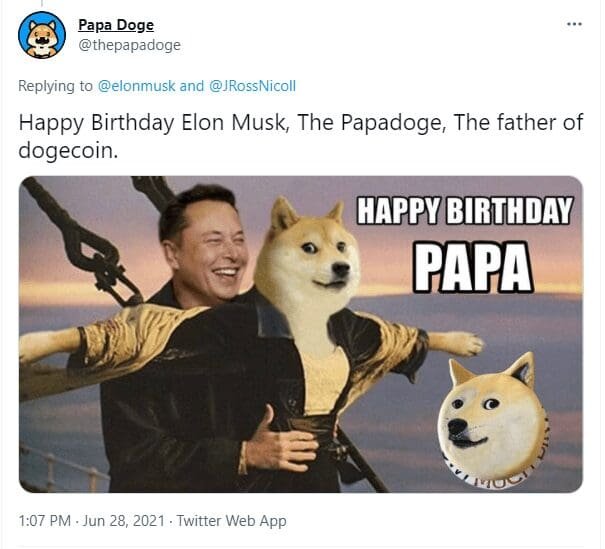The height and width of the screenshot is (549, 605).
Task: Open the @thepapadoge handle link
Action: point(129,45)
